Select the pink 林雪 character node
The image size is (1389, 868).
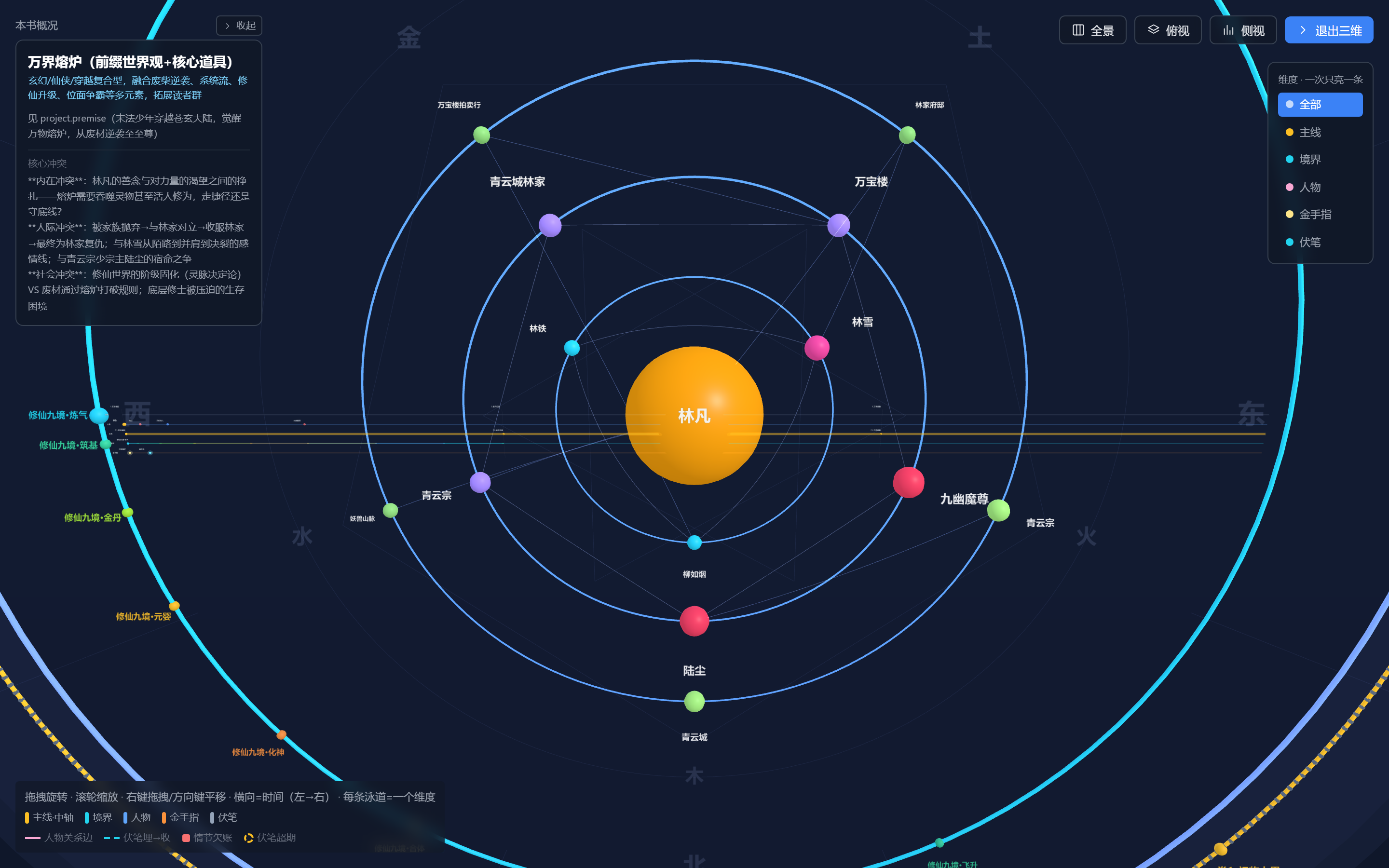tap(817, 348)
